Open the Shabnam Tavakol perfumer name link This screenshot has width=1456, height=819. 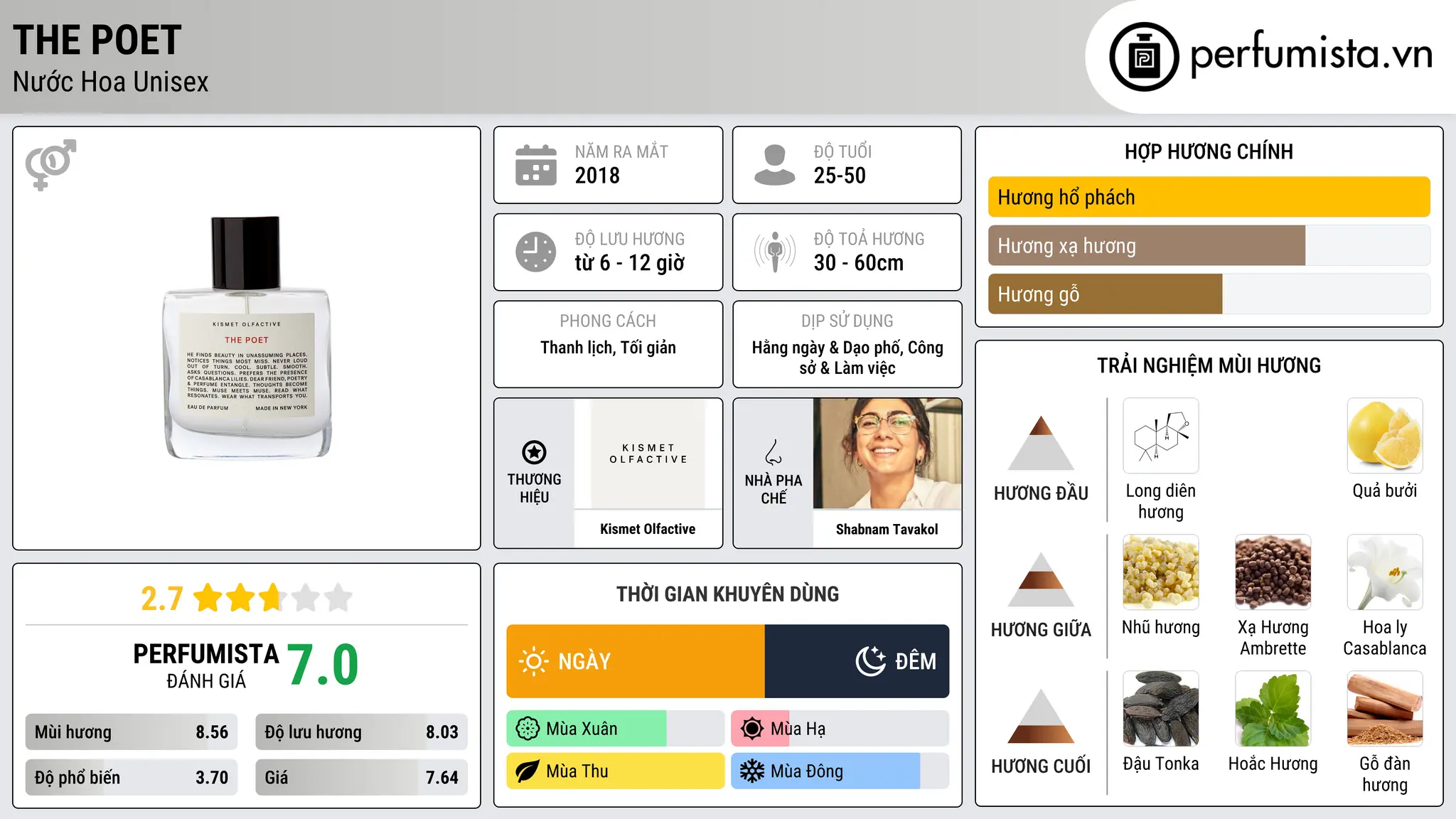pos(887,529)
